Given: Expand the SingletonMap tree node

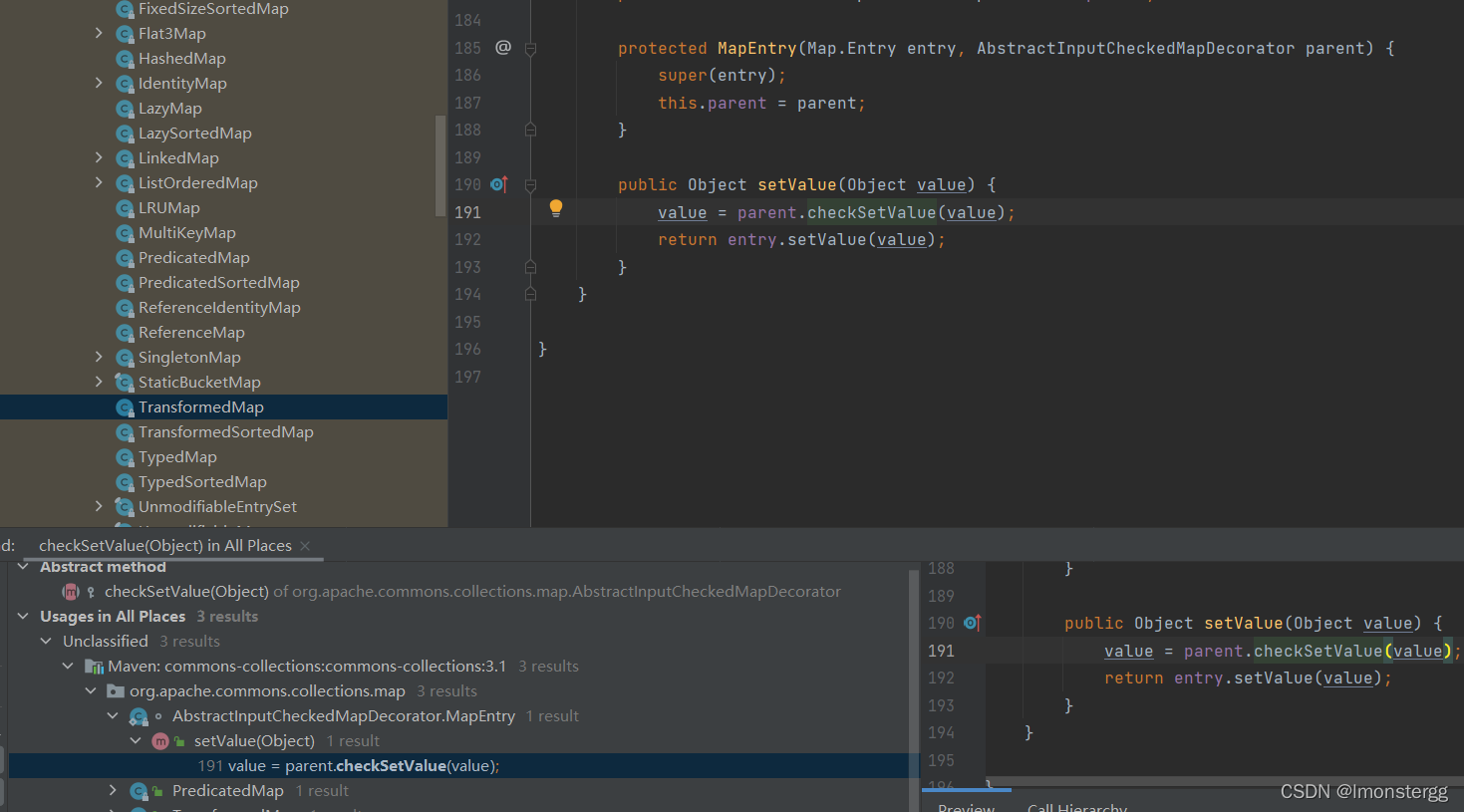Looking at the screenshot, I should [99, 358].
